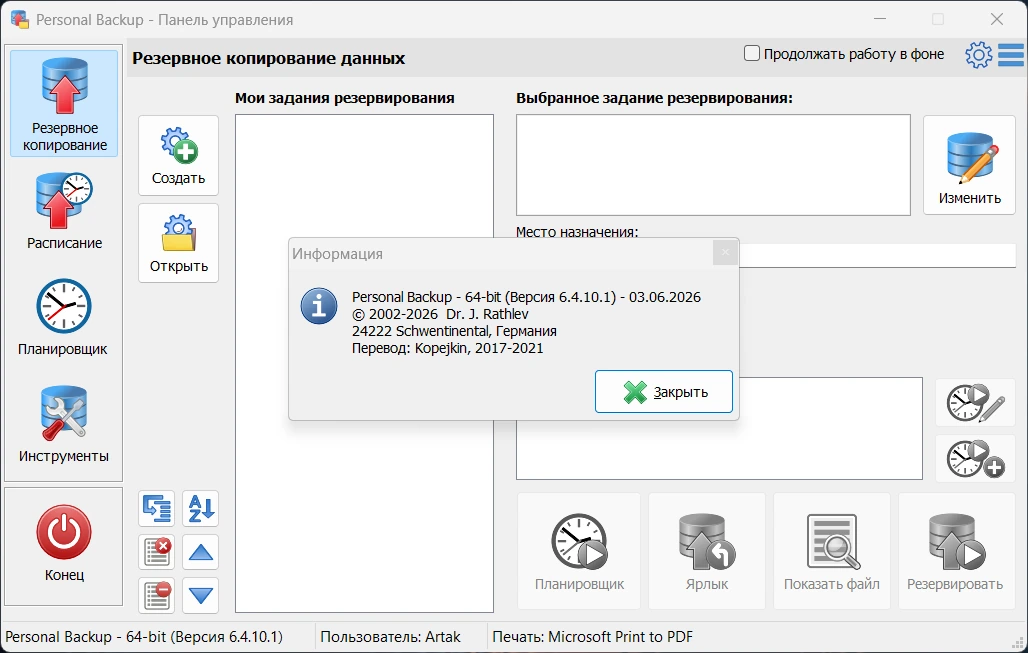Move task up with blue up arrow
Screen dimensions: 1028x653
coord(201,551)
